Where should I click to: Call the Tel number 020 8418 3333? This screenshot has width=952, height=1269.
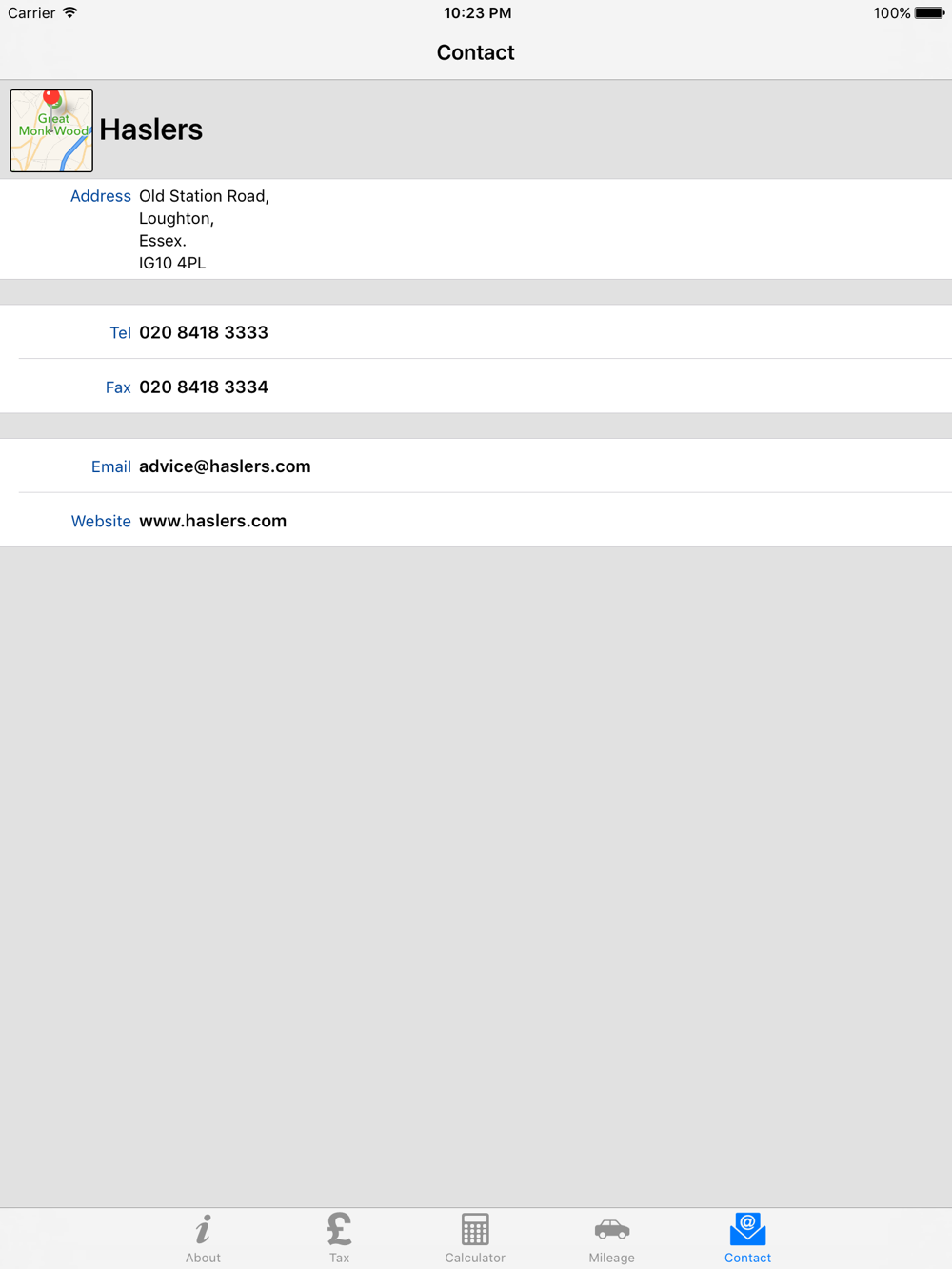tap(204, 332)
